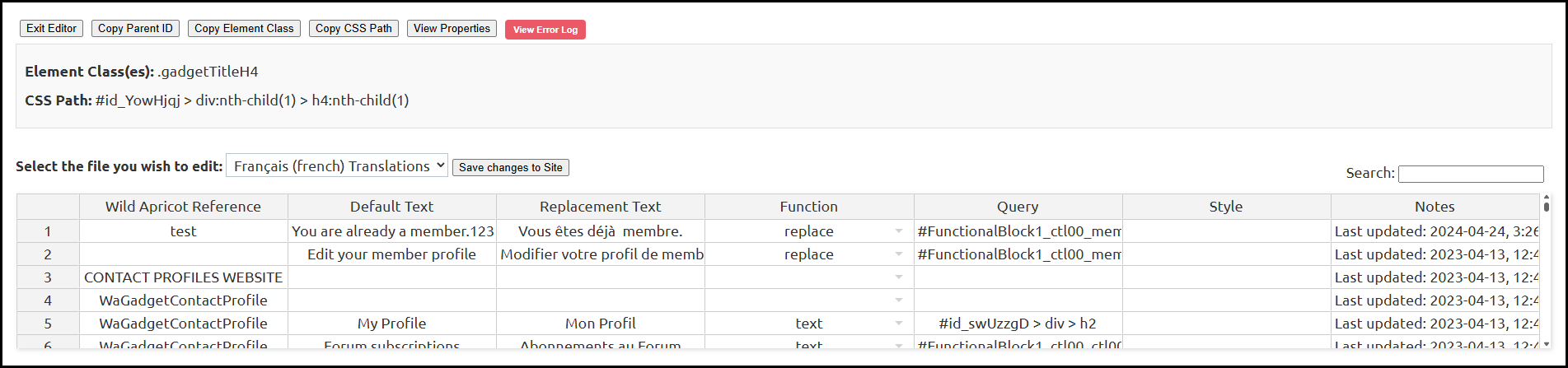Select row number 4 header
This screenshot has height=368, width=1568.
click(x=48, y=300)
